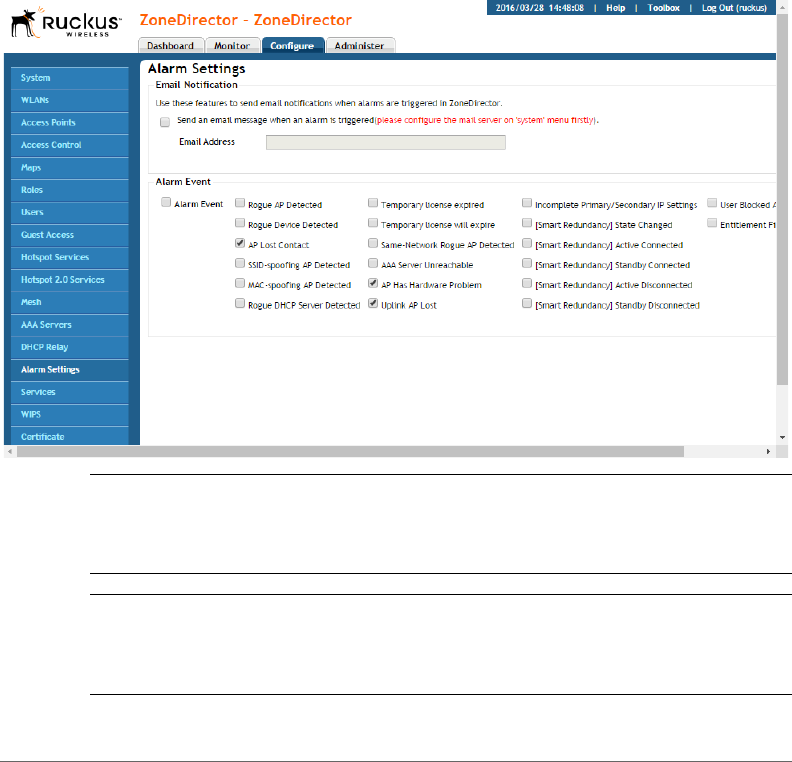
Task: Open the Dashboard tab
Action: coord(171,45)
